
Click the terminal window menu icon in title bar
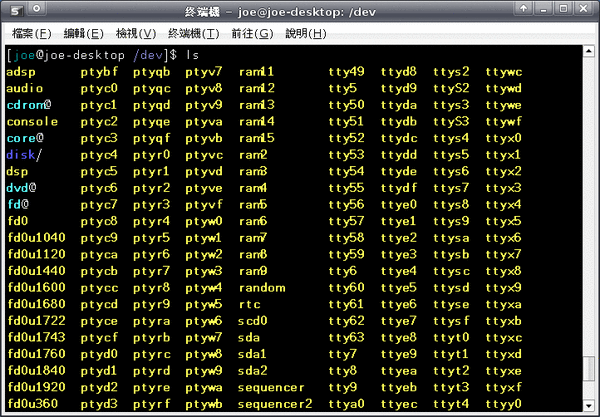coord(16,10)
